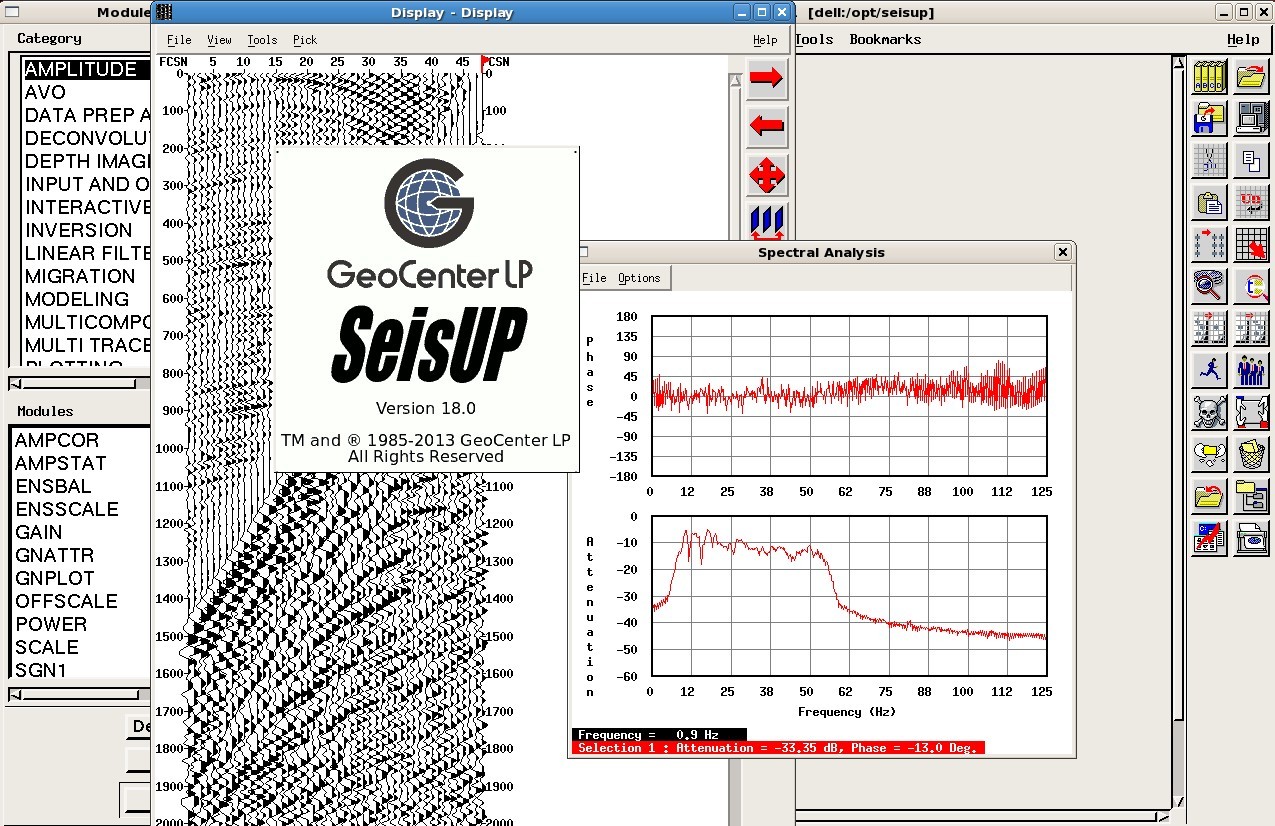Viewport: 1275px width, 826px height.
Task: Click the red right-arrow next-panel button
Action: tap(767, 78)
